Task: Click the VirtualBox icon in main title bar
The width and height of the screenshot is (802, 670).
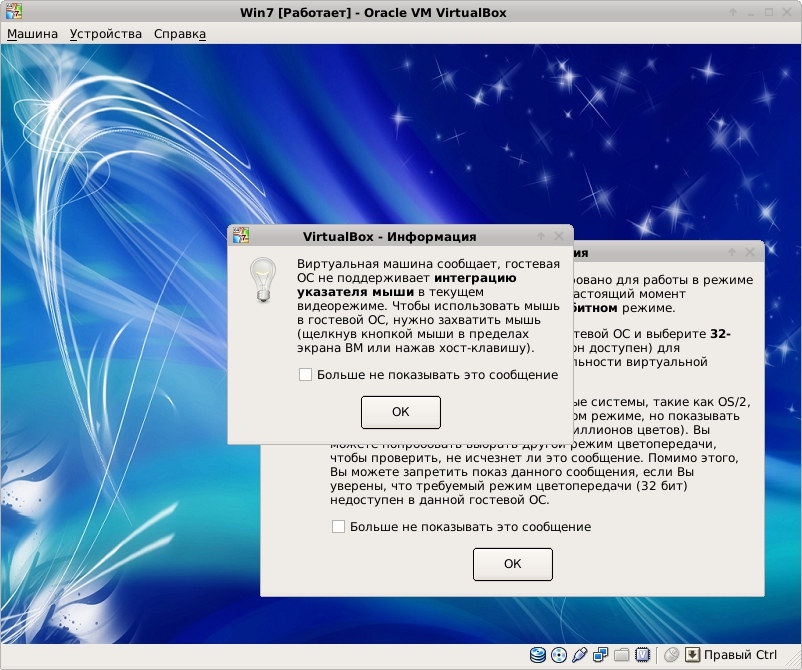Action: coord(14,11)
